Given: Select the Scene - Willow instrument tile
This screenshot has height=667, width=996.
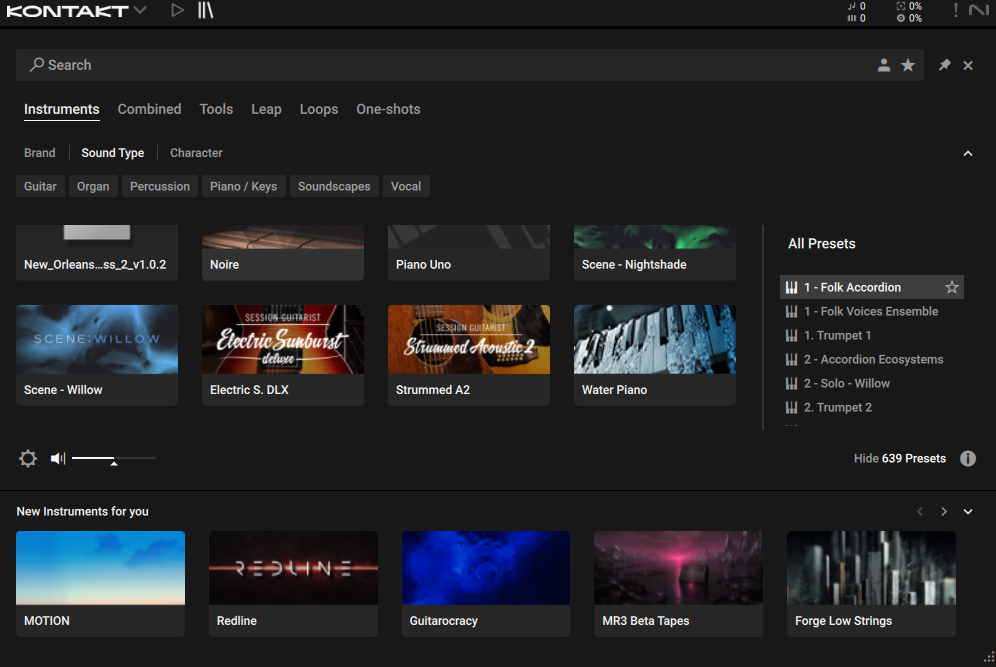Looking at the screenshot, I should 97,355.
